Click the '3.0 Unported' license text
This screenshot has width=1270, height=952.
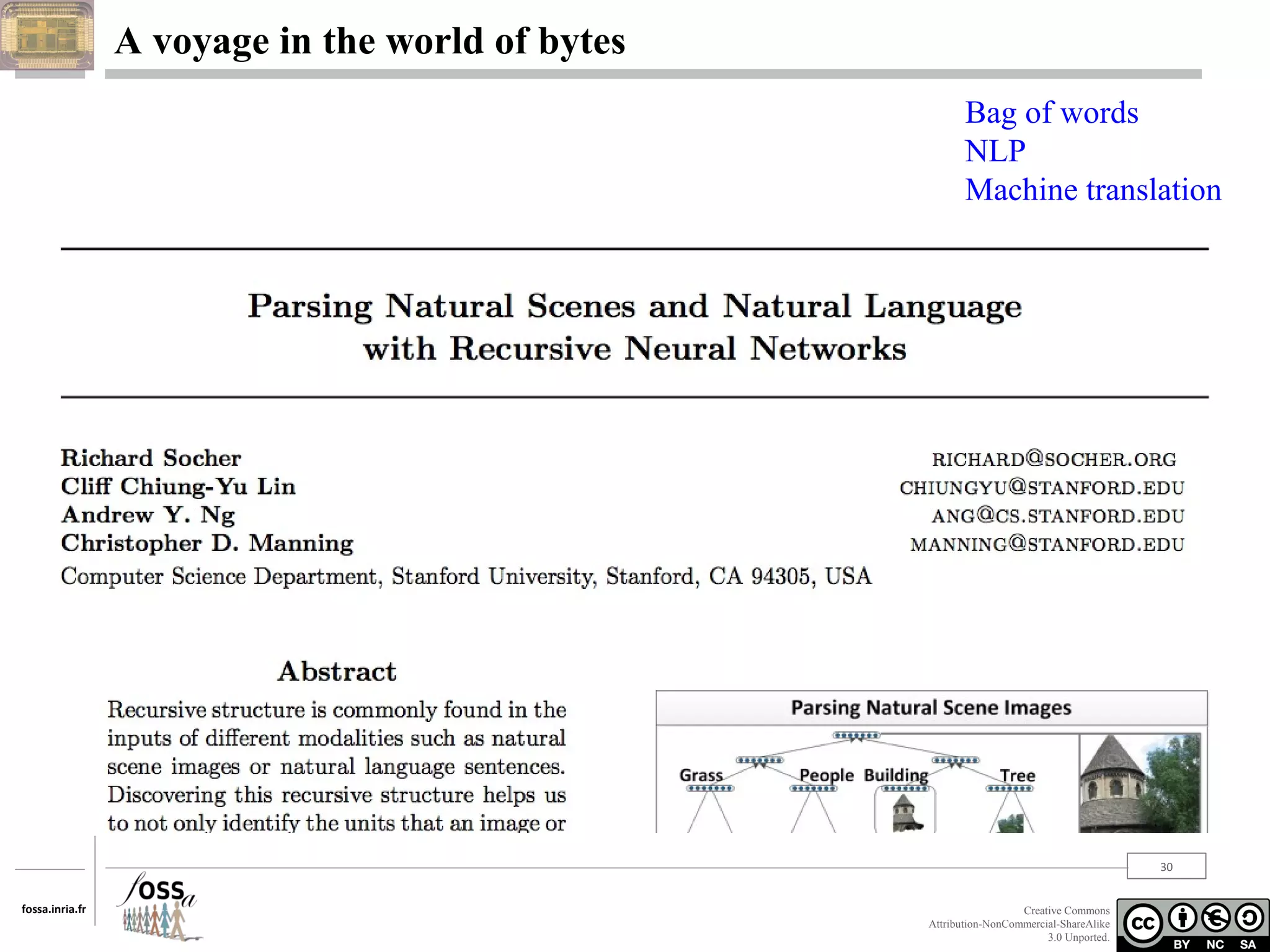click(1078, 938)
